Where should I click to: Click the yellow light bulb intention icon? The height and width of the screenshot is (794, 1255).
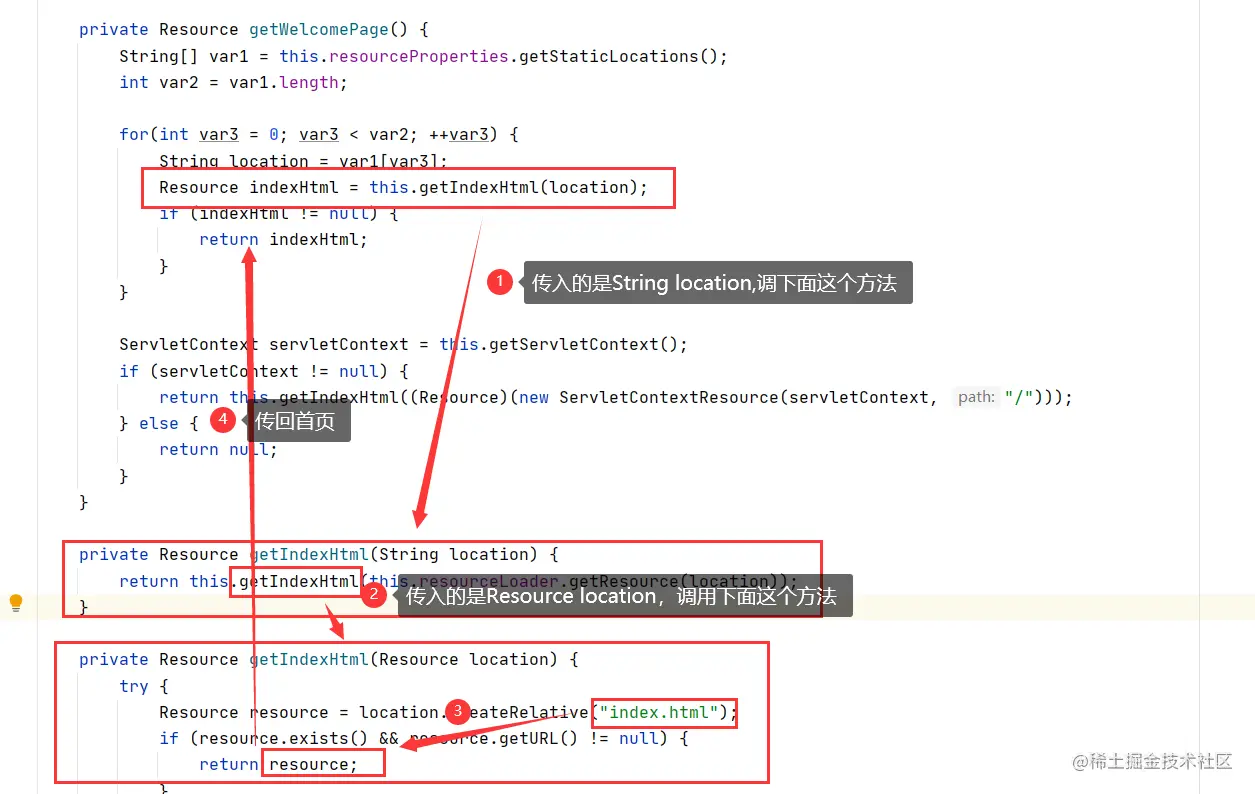pos(16,603)
